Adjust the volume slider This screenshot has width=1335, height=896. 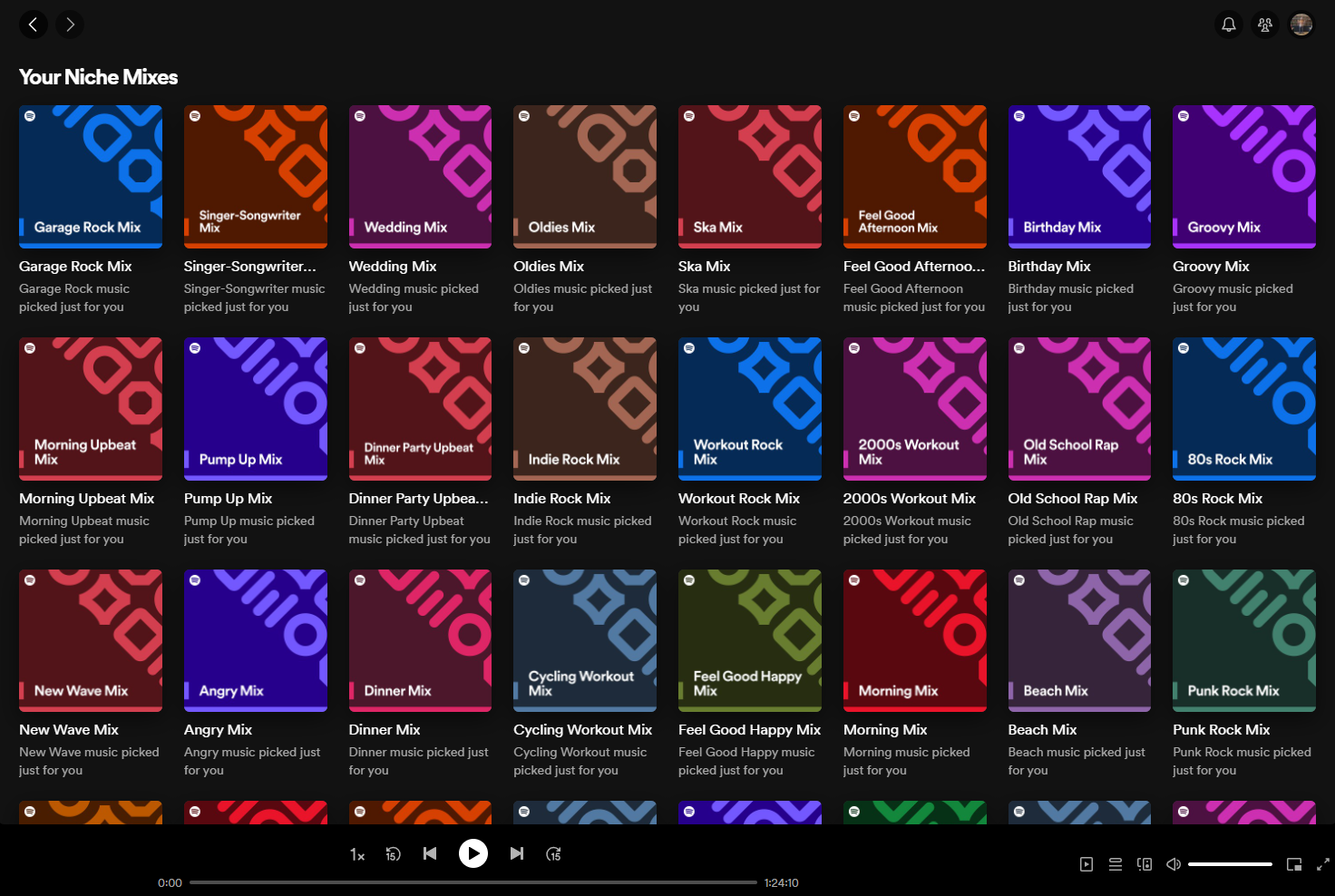coord(1229,864)
